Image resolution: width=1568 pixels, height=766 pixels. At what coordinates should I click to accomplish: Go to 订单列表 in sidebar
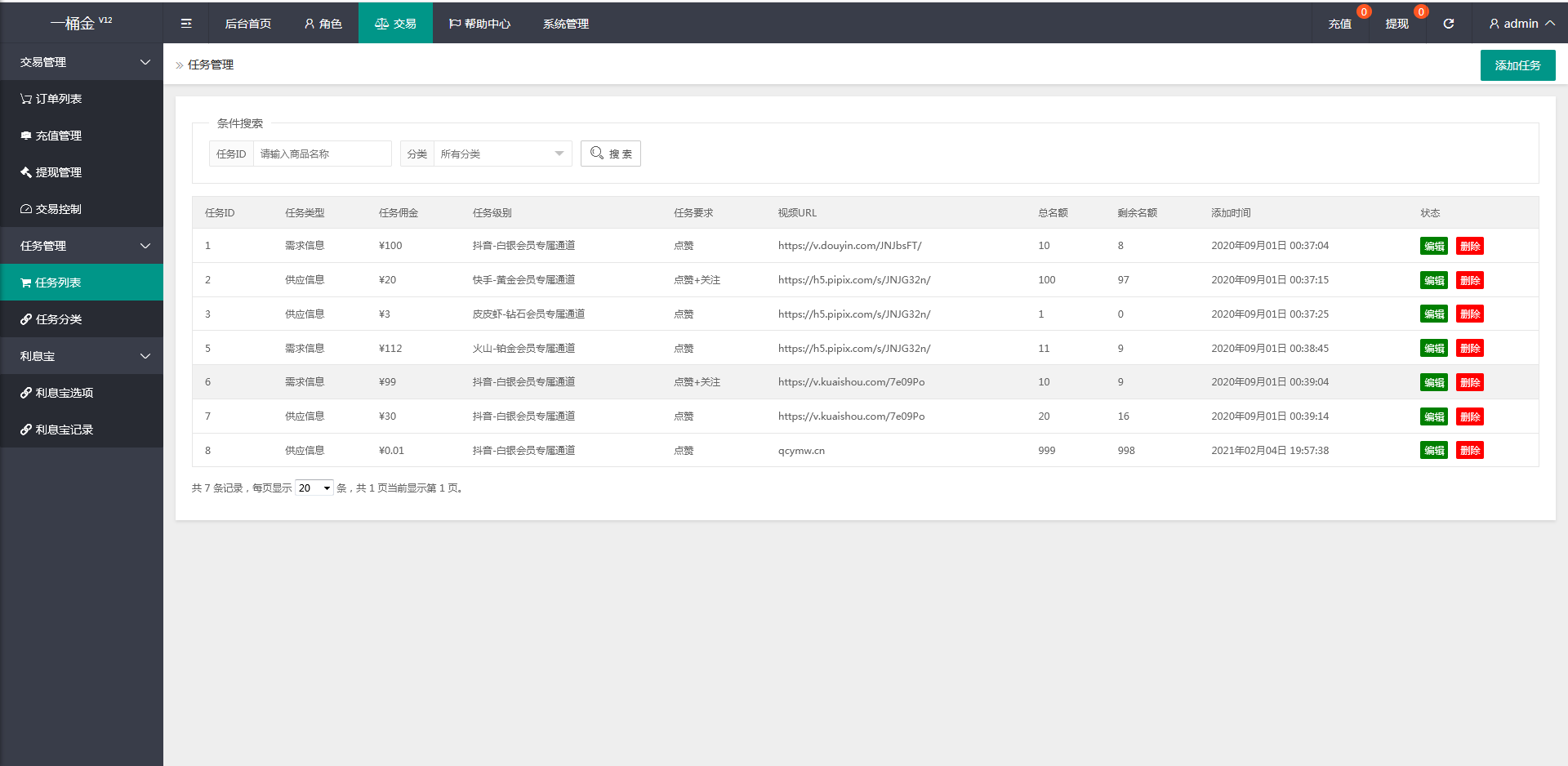click(82, 99)
